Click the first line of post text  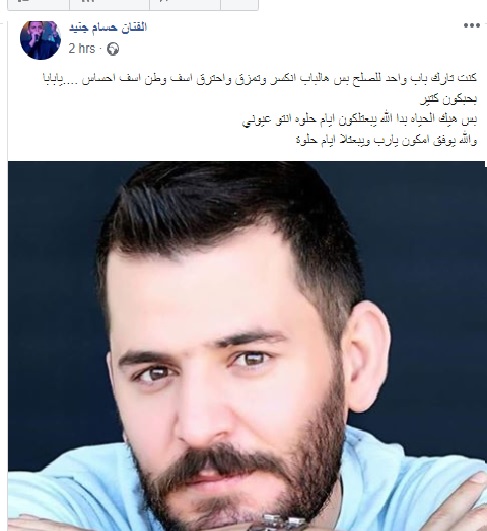tap(260, 79)
